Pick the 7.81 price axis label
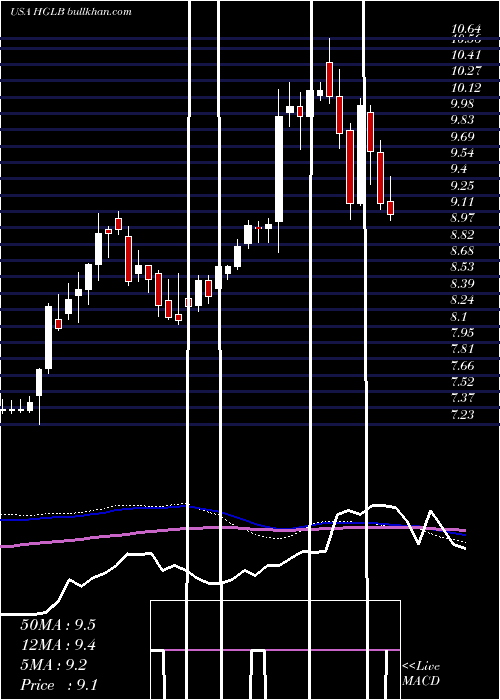 pyautogui.click(x=463, y=349)
